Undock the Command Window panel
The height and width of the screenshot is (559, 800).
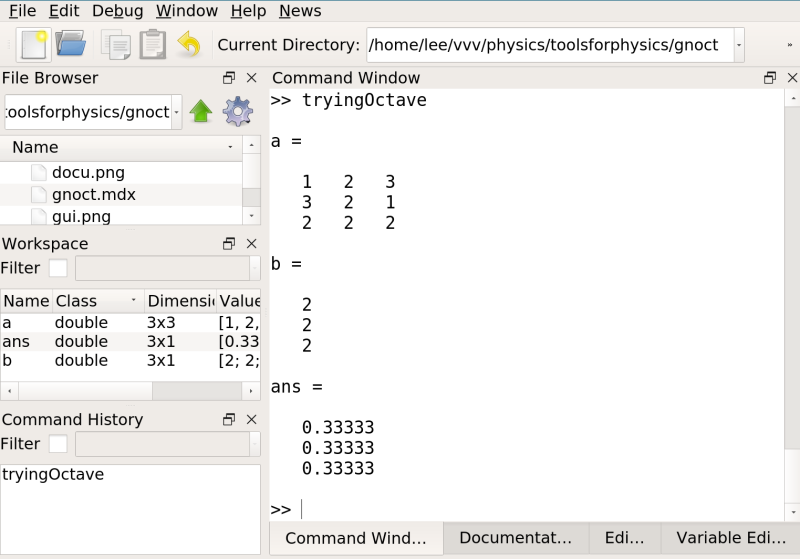769,78
